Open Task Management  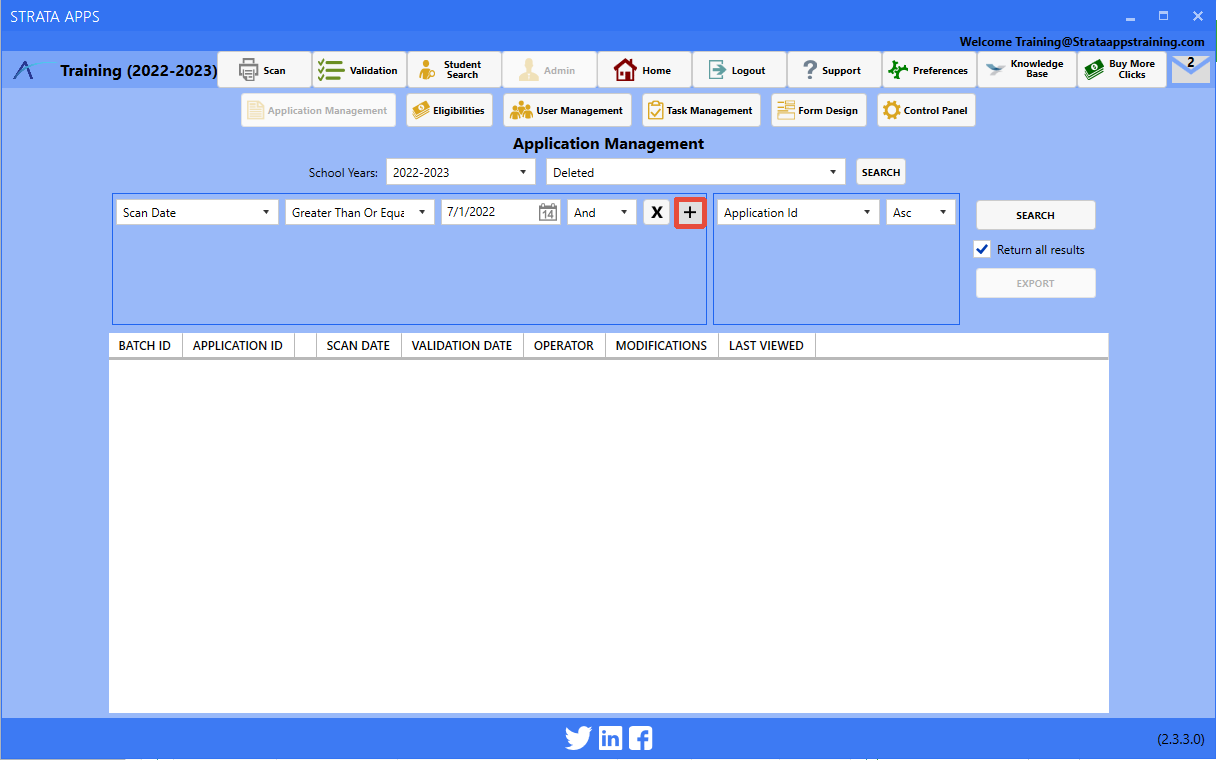(701, 110)
